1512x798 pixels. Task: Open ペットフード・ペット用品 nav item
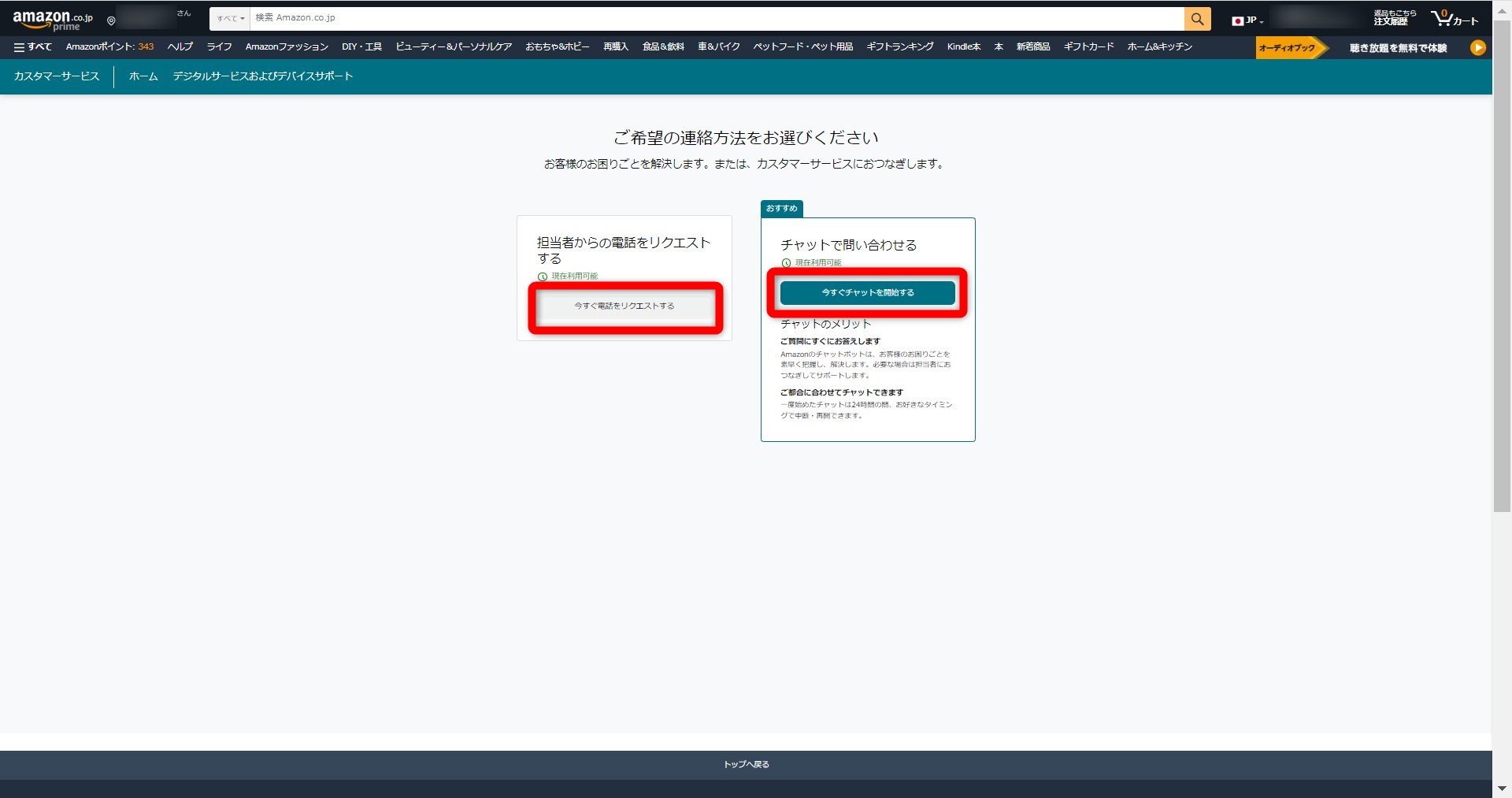click(x=803, y=47)
